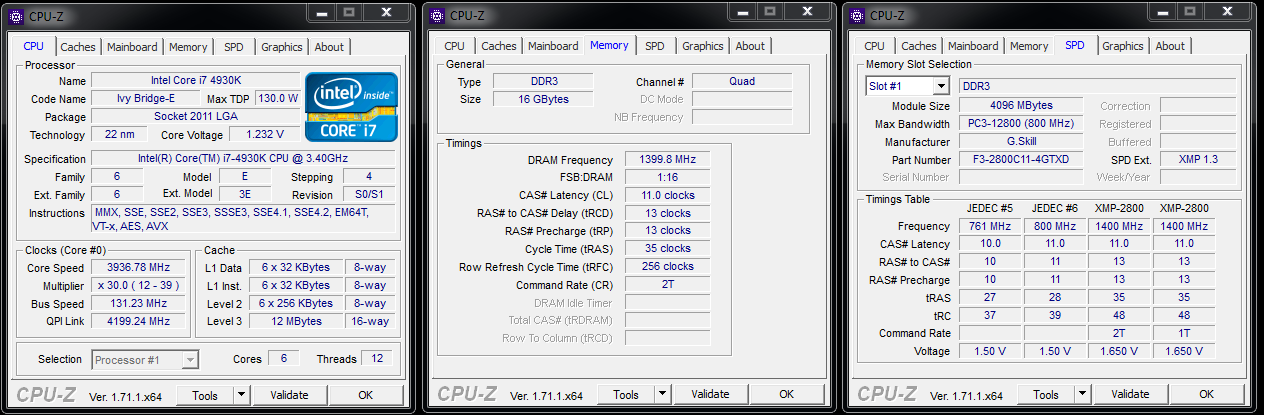Click Validate in the Memory window
Screen dimensions: 1264x415
tap(710, 394)
